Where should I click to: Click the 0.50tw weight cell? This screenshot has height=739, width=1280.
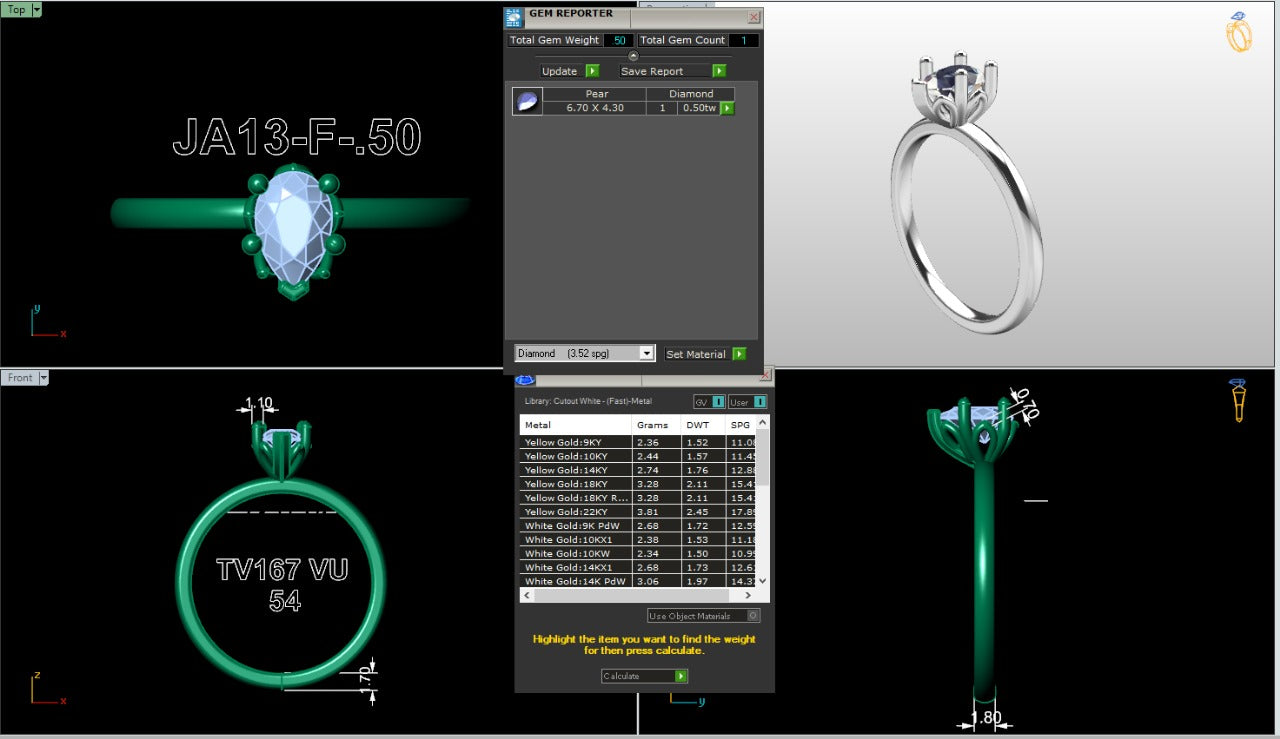pyautogui.click(x=699, y=108)
